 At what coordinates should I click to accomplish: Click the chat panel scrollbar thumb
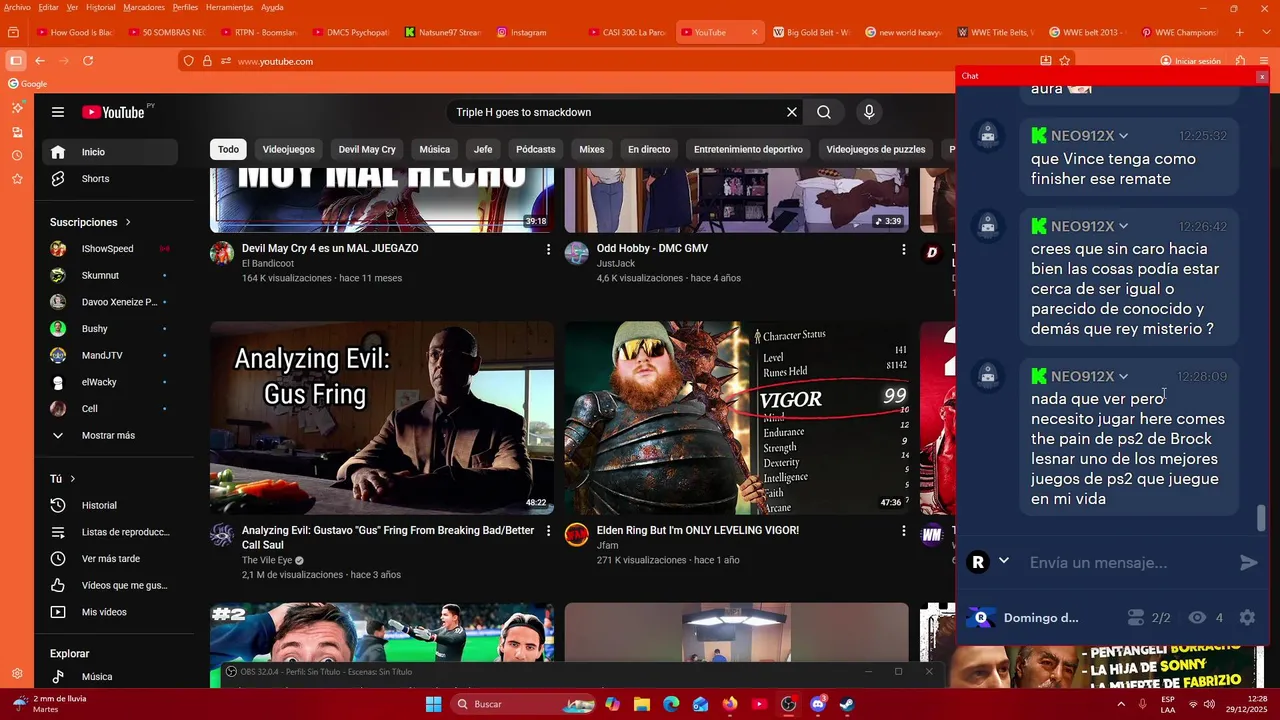pyautogui.click(x=1261, y=519)
